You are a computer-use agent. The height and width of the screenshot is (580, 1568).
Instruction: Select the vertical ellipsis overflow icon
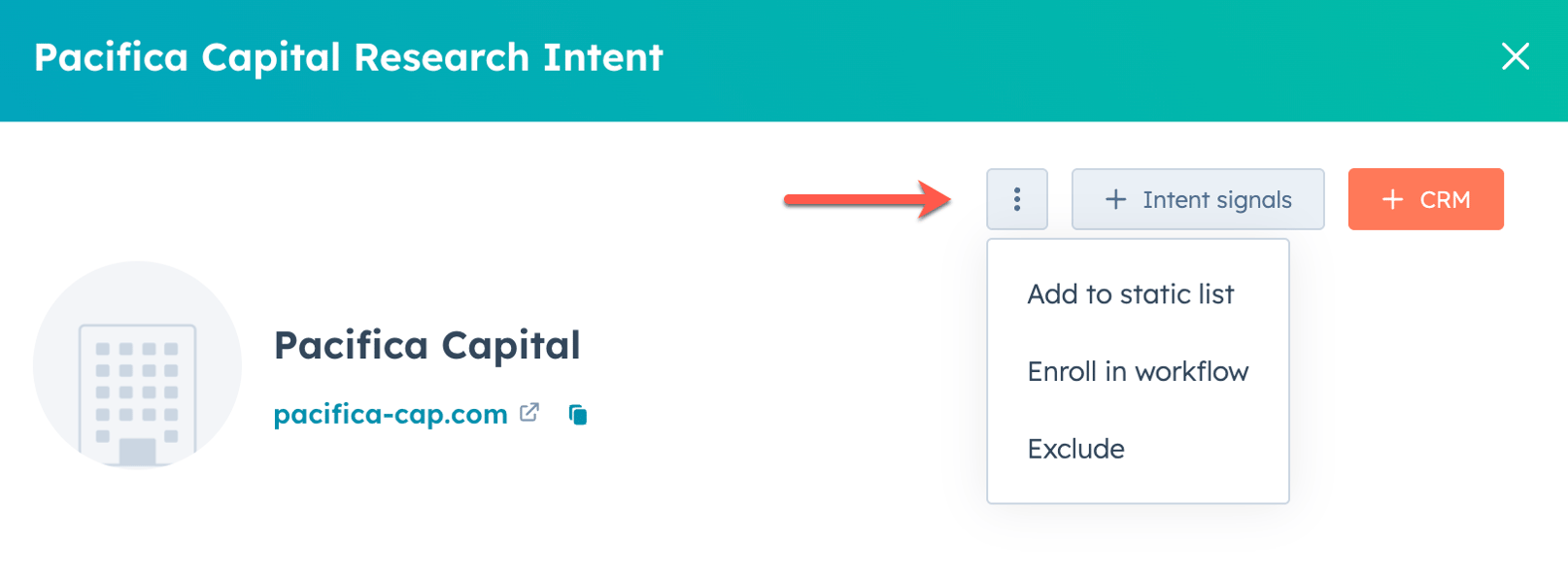point(1016,198)
